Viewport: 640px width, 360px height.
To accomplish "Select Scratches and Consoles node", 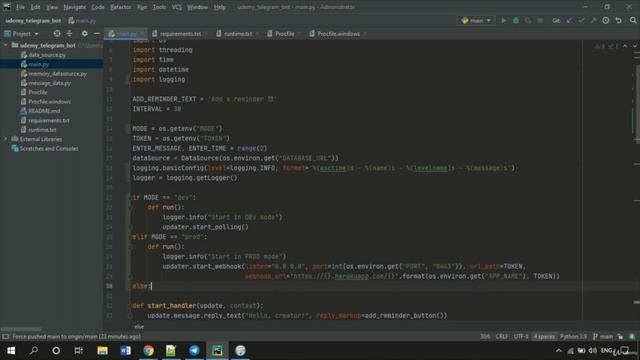I will coord(49,149).
